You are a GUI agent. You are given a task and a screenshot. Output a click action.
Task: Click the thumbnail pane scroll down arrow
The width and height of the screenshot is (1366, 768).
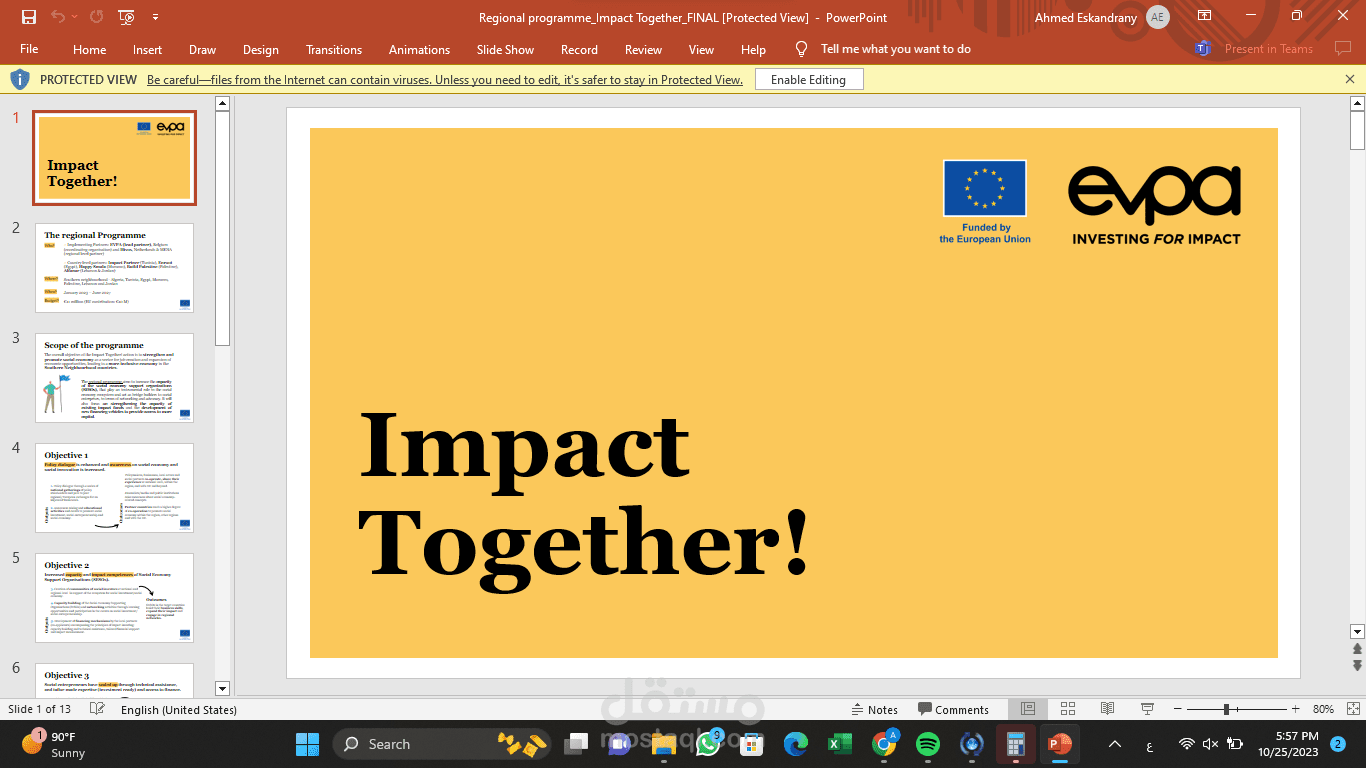tap(223, 688)
